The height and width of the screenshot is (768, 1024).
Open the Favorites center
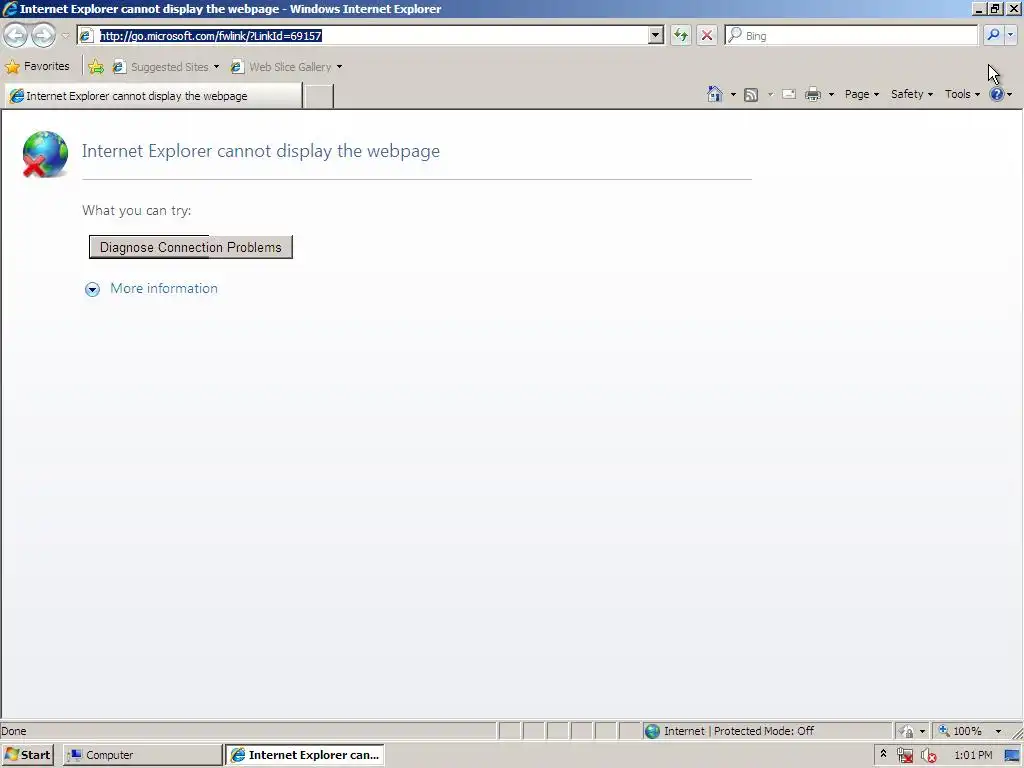point(37,67)
